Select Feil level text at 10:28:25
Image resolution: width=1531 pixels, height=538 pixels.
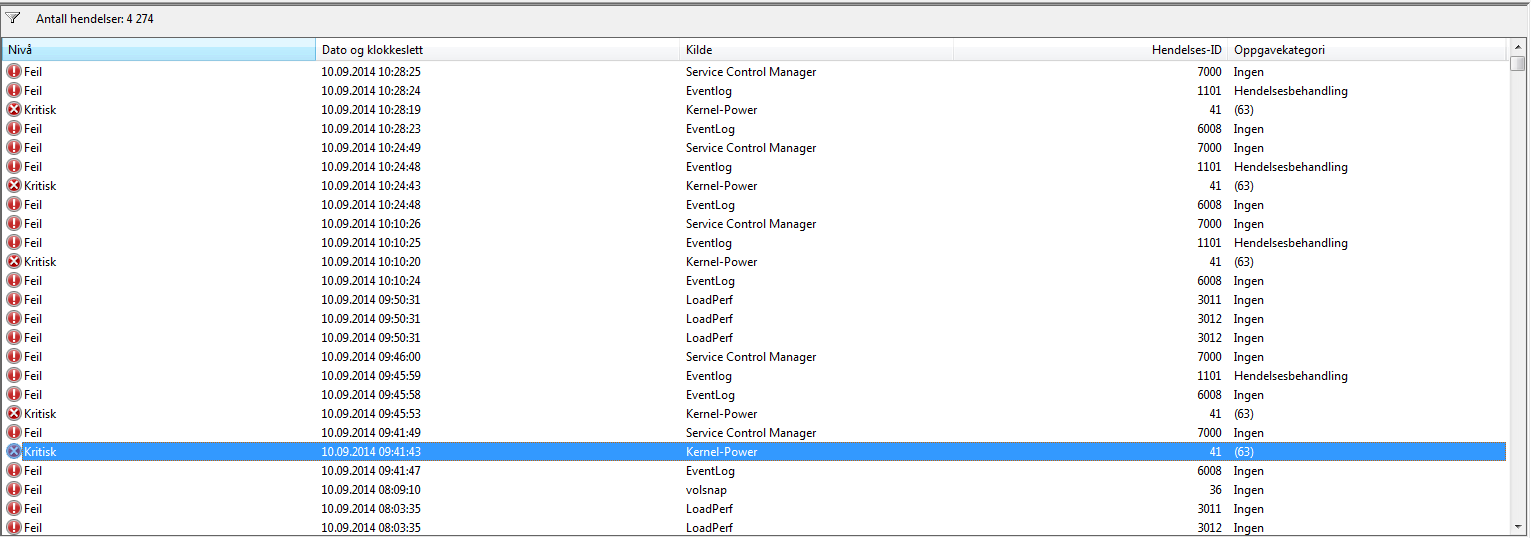coord(33,72)
